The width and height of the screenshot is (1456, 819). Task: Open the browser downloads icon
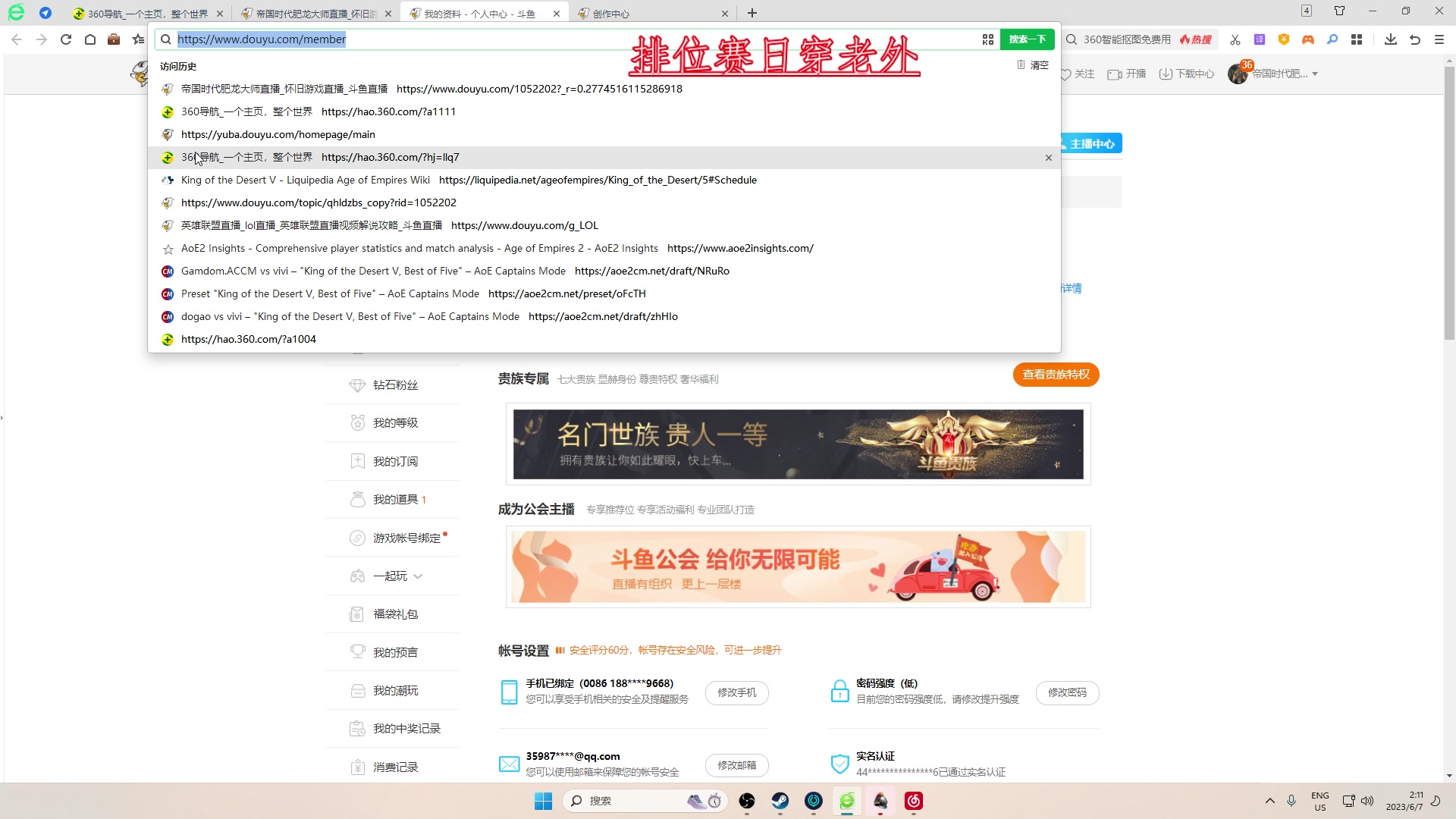pyautogui.click(x=1391, y=39)
